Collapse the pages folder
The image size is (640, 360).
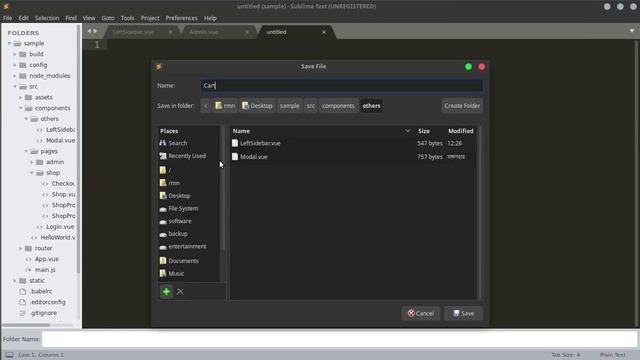tap(26, 151)
